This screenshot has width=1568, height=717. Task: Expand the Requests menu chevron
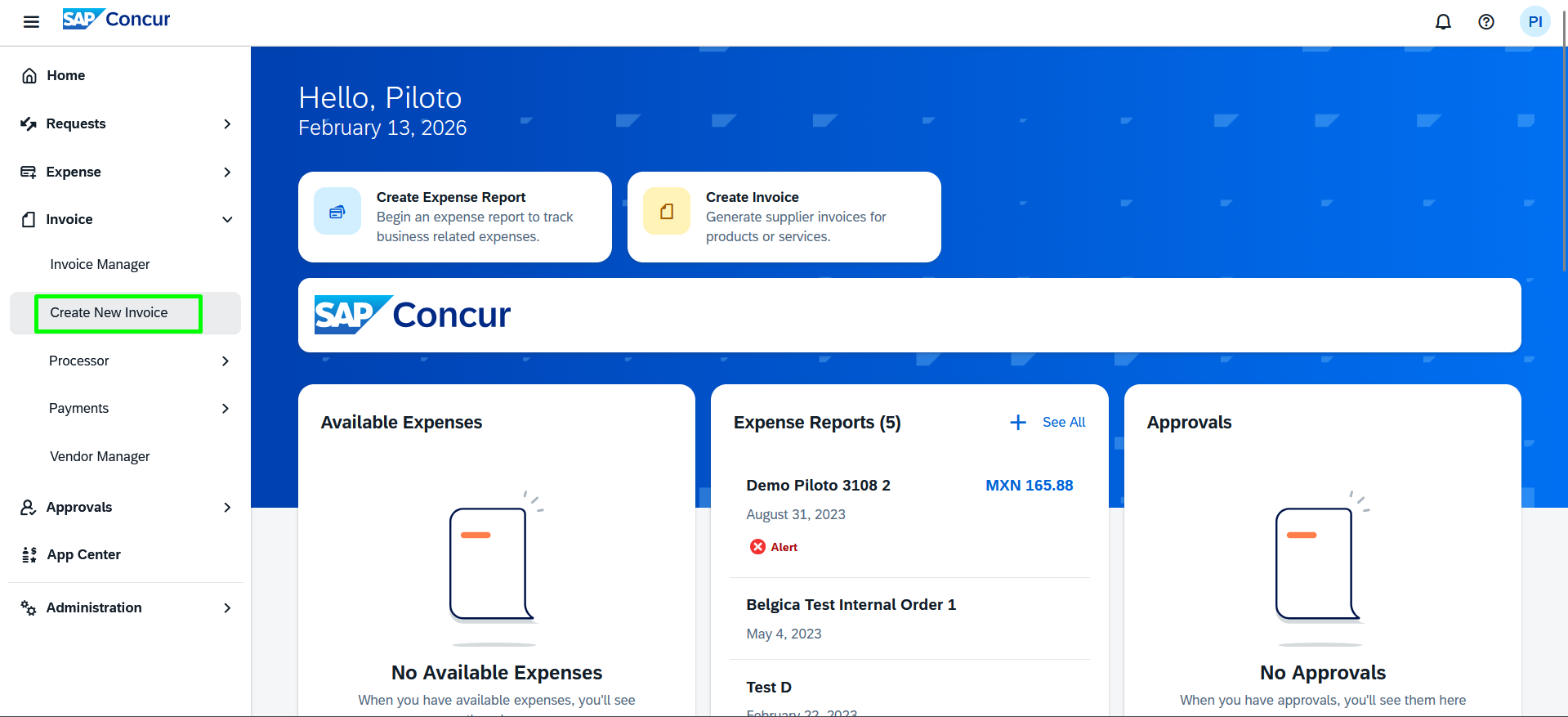[x=227, y=124]
